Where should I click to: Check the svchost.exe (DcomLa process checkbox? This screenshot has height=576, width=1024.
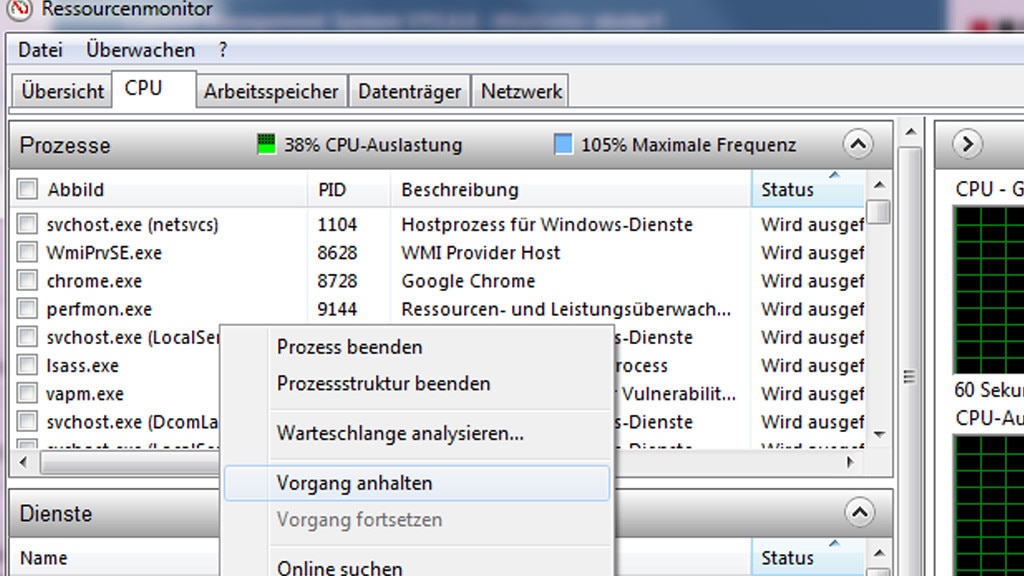click(27, 421)
